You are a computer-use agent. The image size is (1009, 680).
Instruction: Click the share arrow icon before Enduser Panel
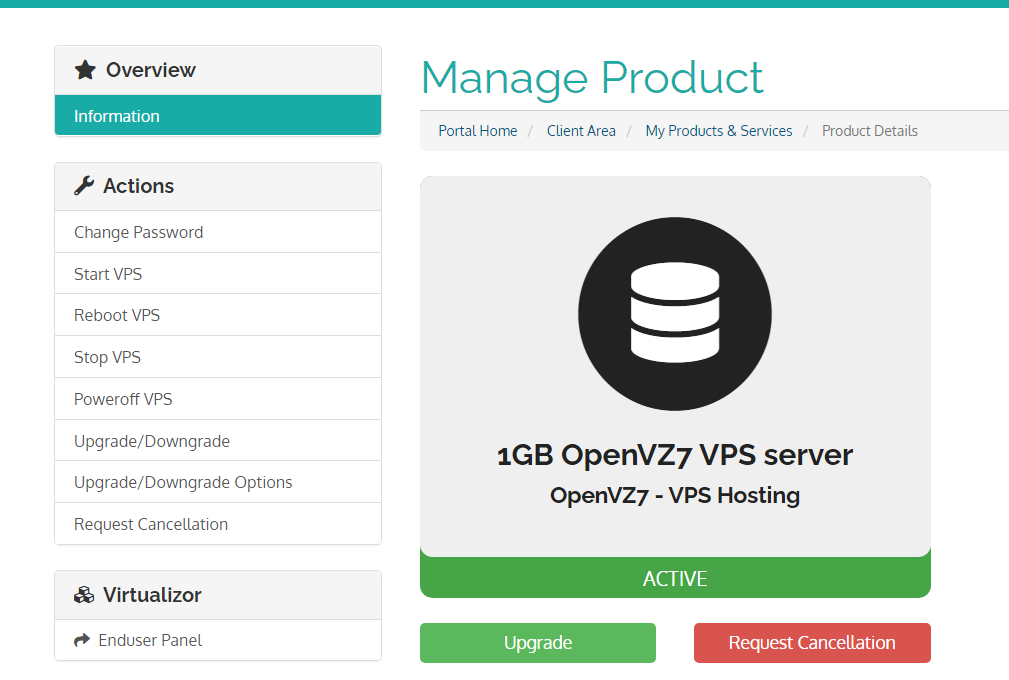[82, 640]
